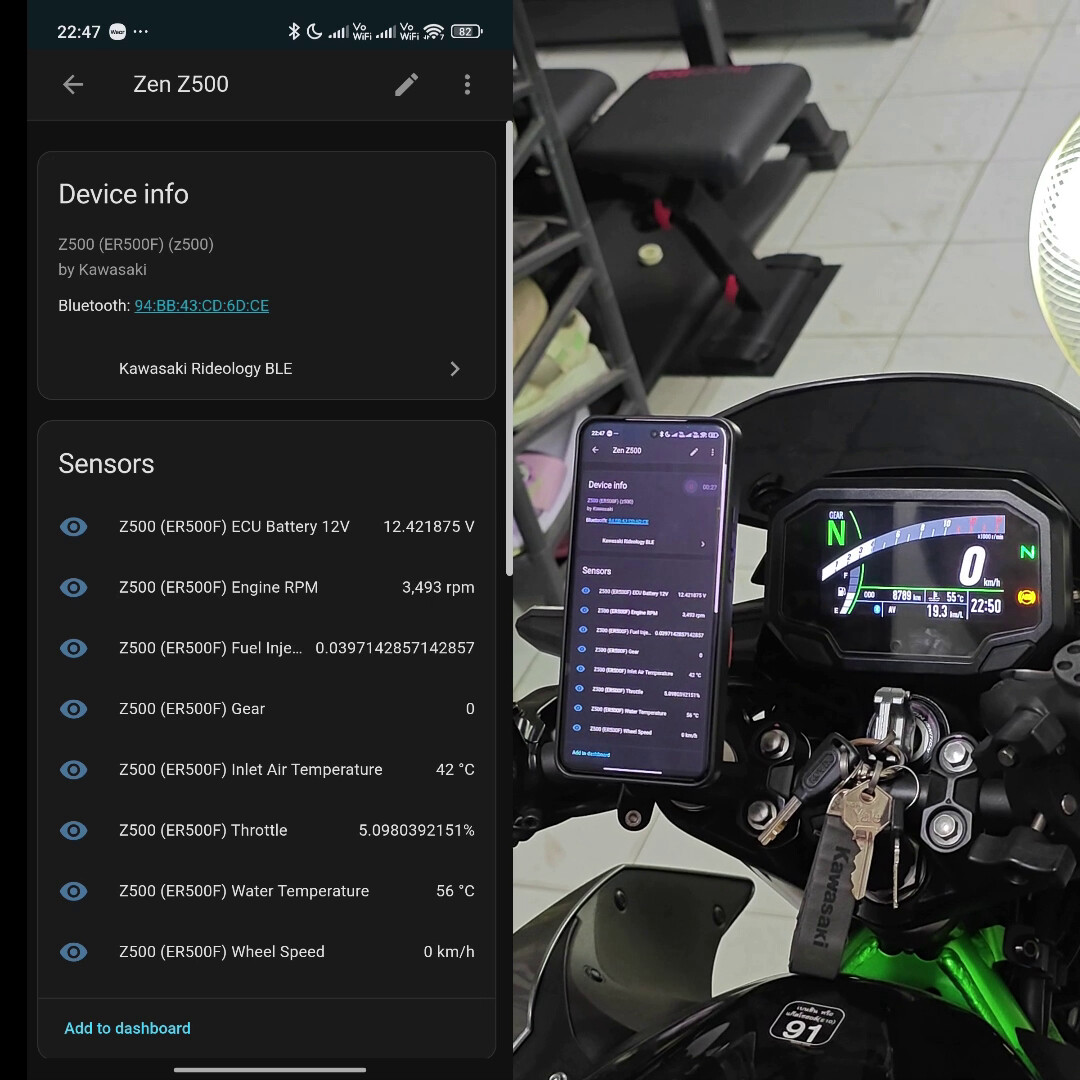Open the three-dot overflow menu
The height and width of the screenshot is (1080, 1080).
click(x=467, y=85)
